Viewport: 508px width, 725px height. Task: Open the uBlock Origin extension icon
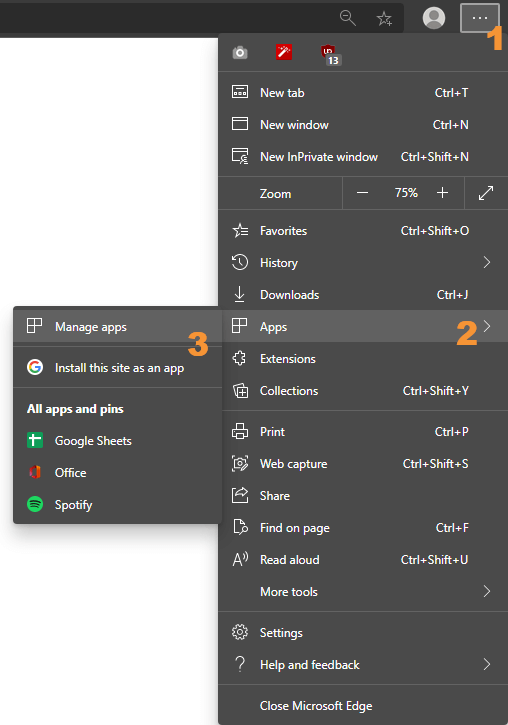331,55
